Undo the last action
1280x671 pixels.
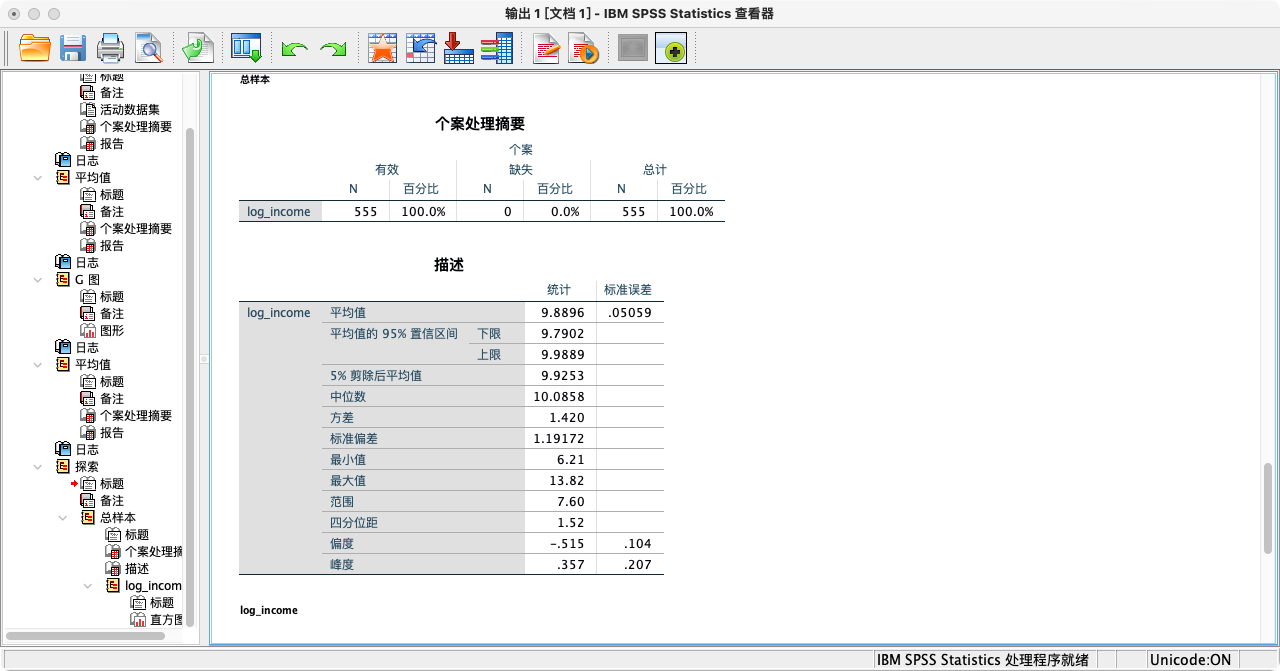pos(294,48)
